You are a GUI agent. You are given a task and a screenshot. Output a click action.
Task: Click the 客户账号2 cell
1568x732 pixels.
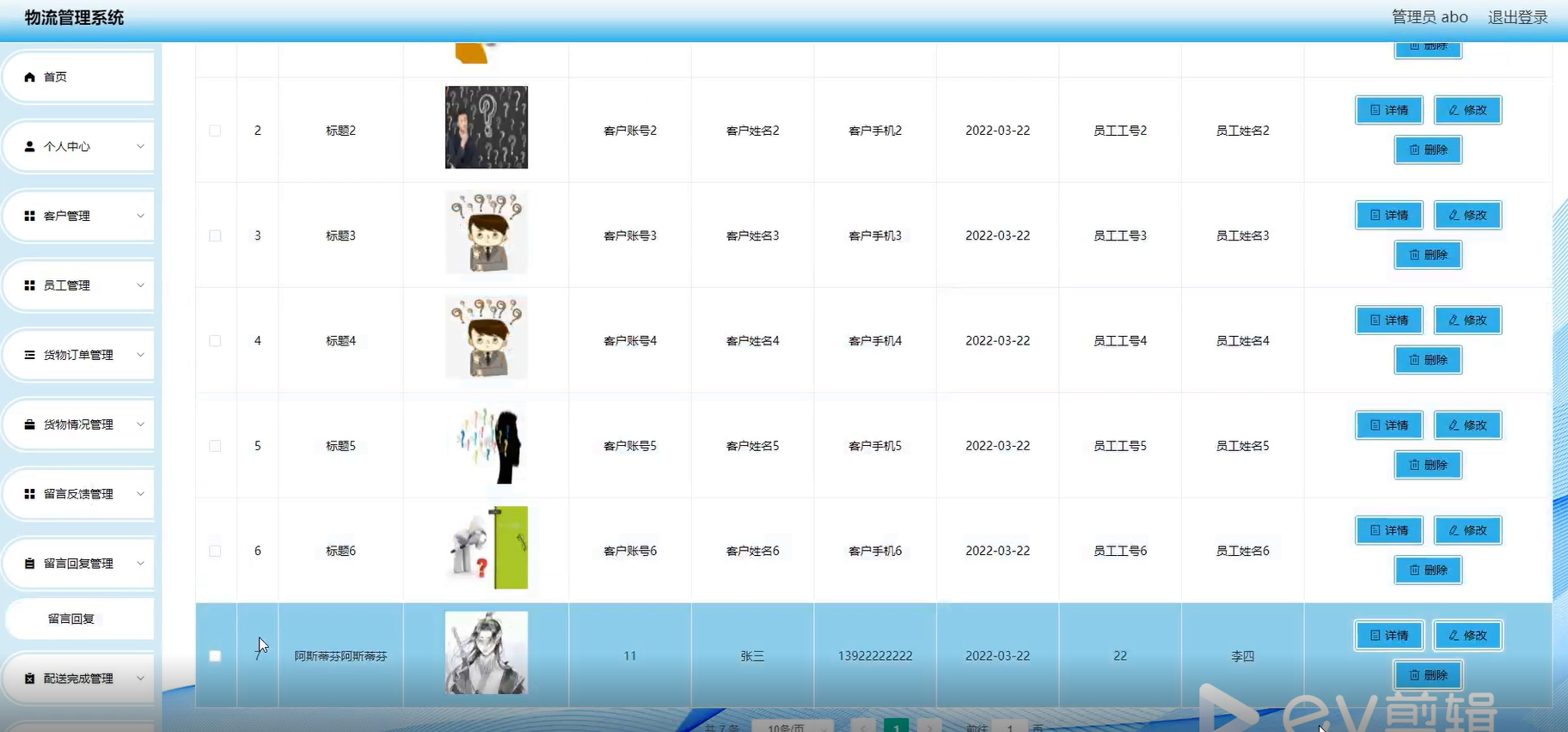(630, 131)
